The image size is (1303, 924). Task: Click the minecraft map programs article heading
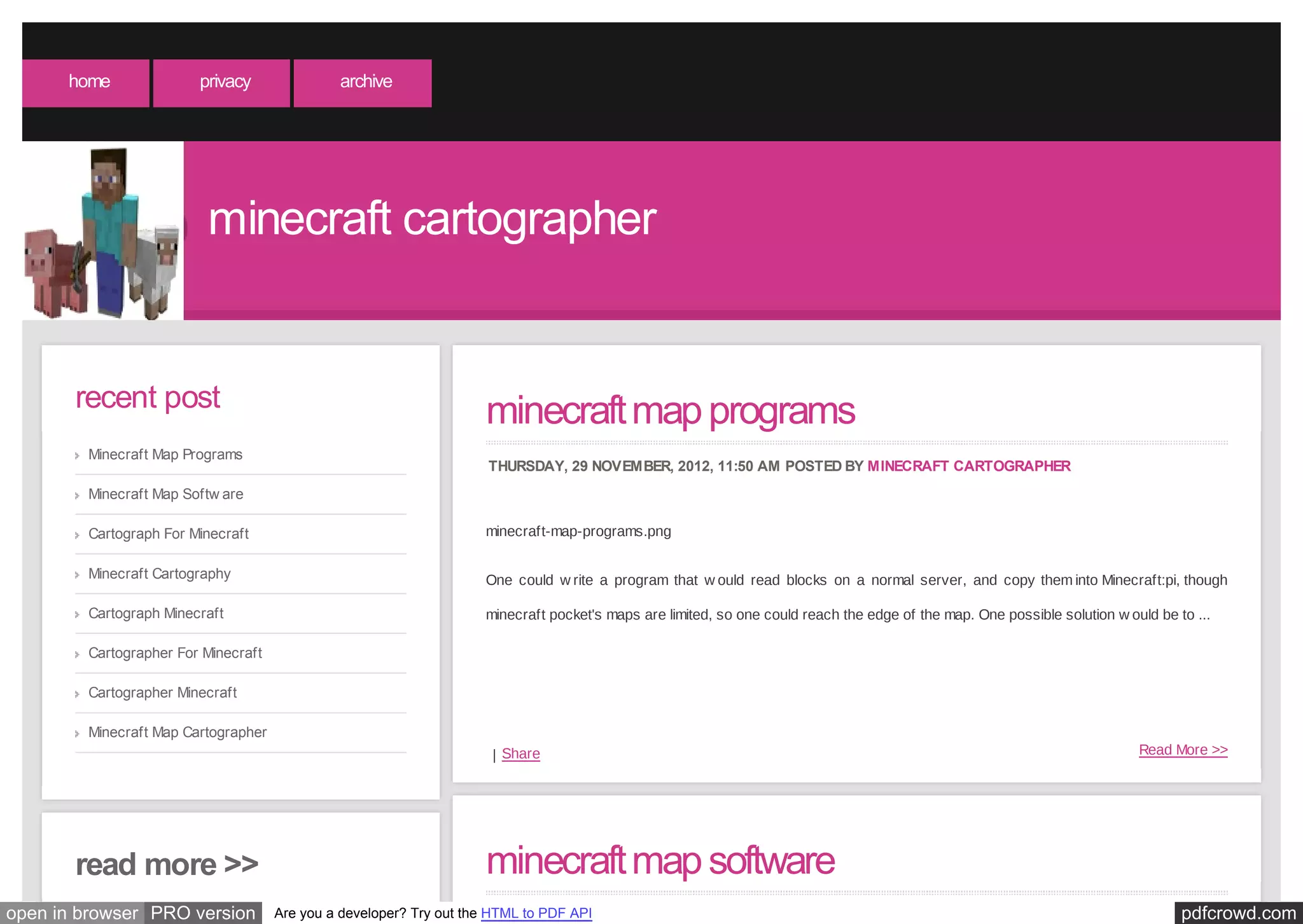pos(670,411)
